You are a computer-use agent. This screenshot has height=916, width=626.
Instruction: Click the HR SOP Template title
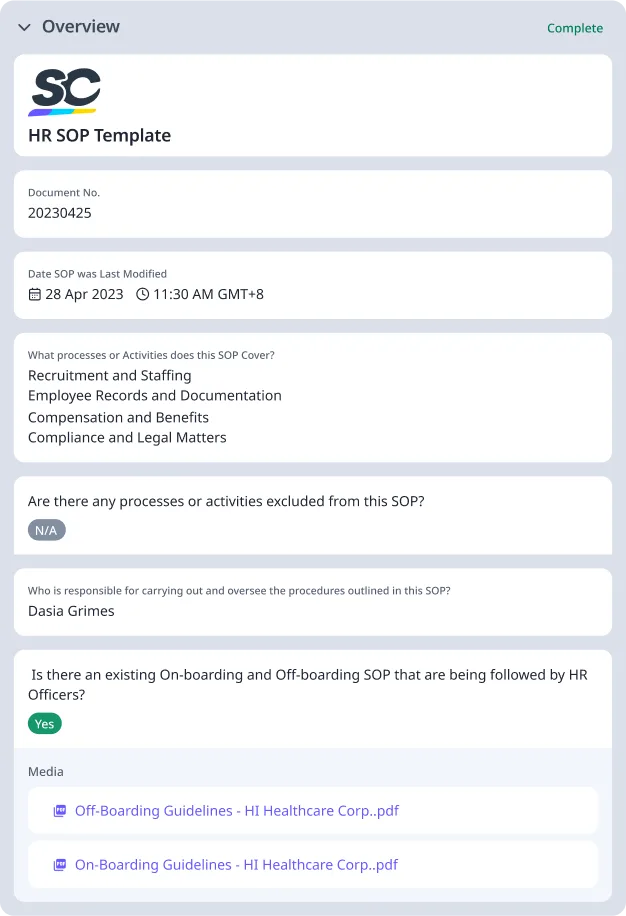[98, 135]
